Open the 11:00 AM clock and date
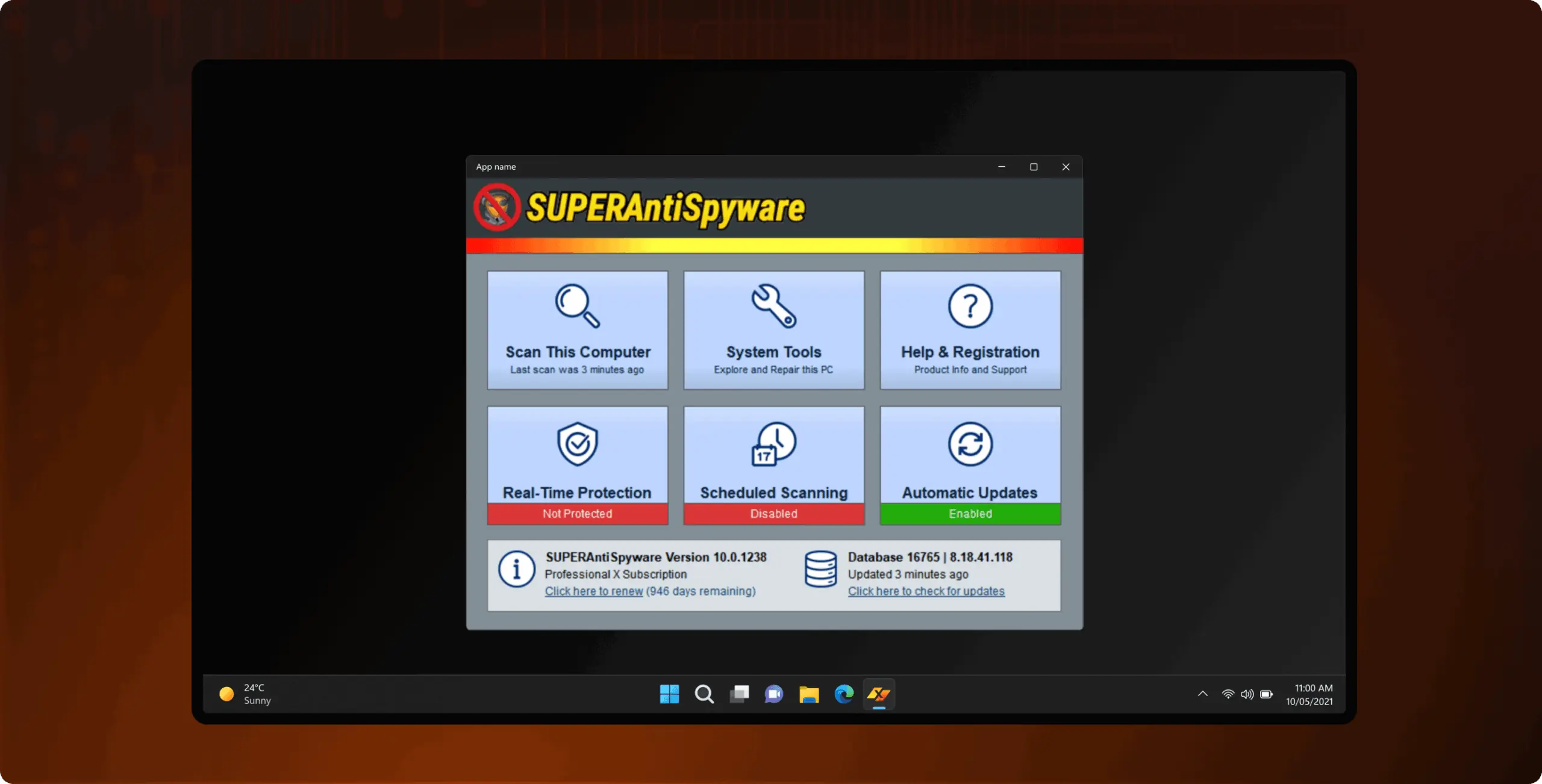 [1309, 694]
